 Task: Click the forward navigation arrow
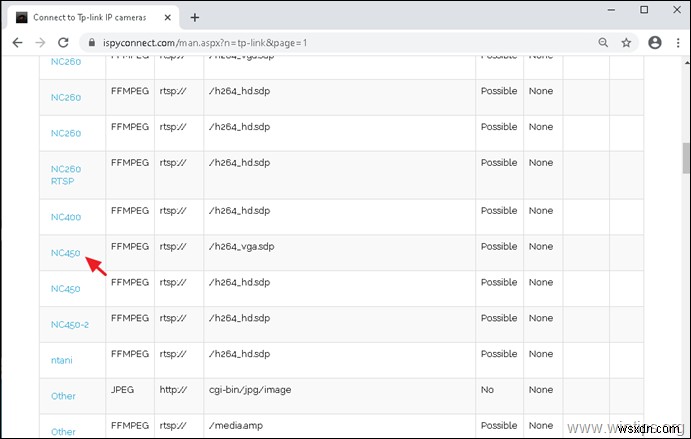(40, 43)
